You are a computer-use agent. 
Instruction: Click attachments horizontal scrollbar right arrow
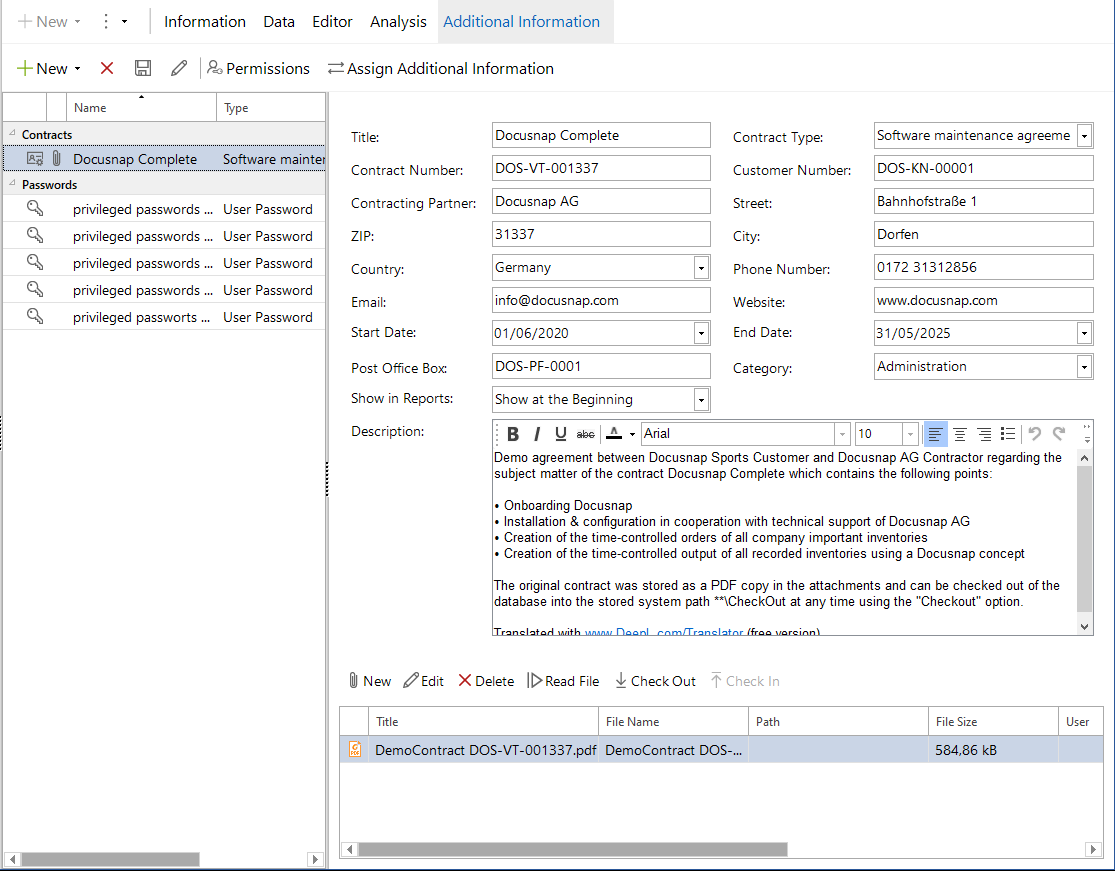pyautogui.click(x=1094, y=849)
